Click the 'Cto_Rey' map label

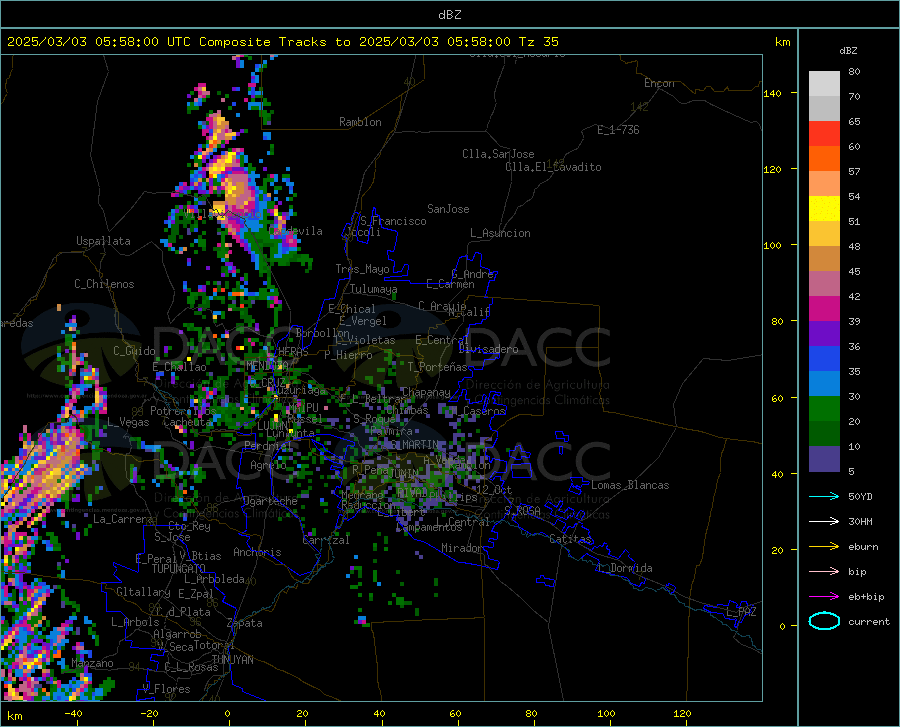189,526
